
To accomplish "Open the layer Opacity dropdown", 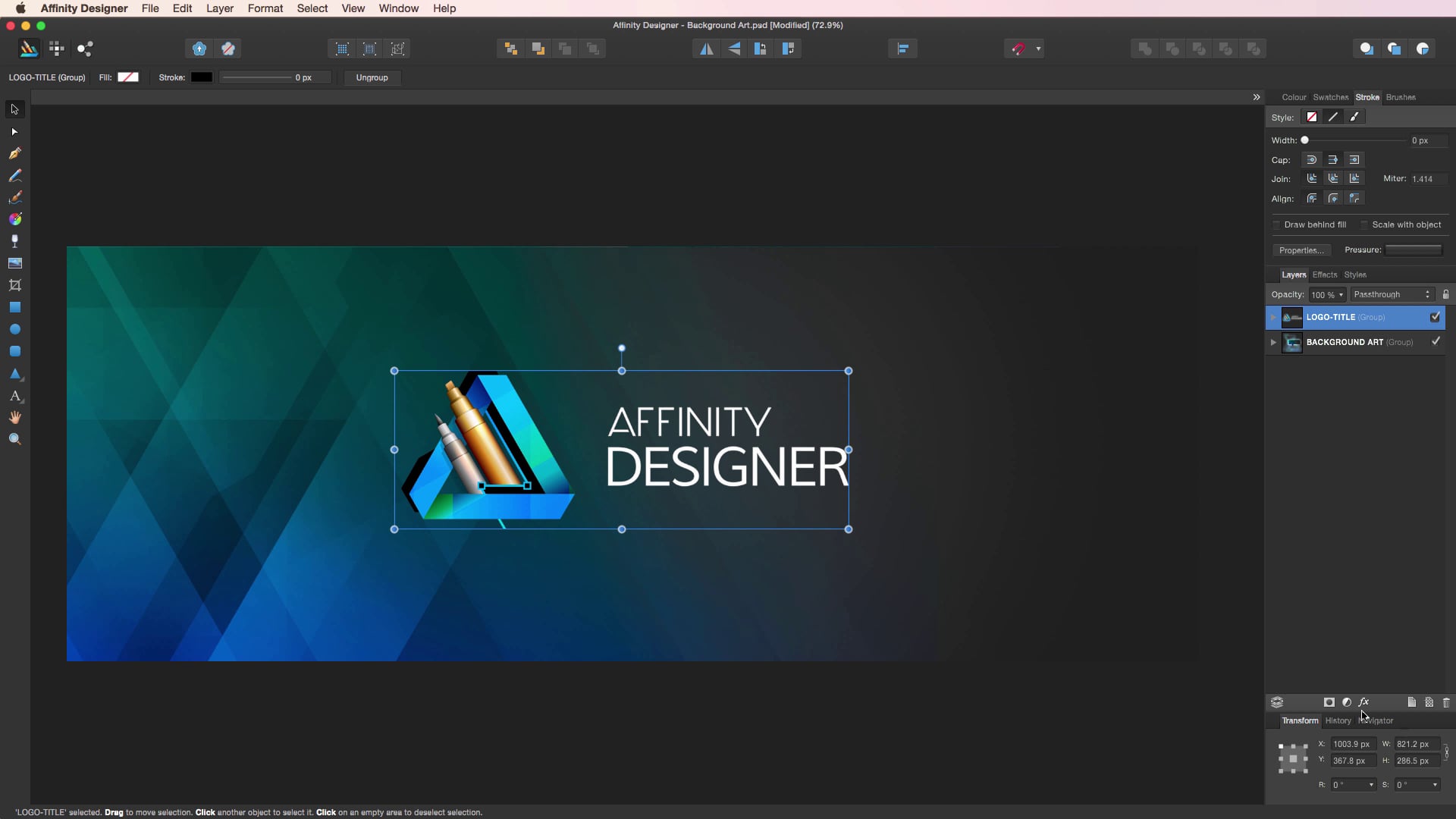I will [1340, 295].
